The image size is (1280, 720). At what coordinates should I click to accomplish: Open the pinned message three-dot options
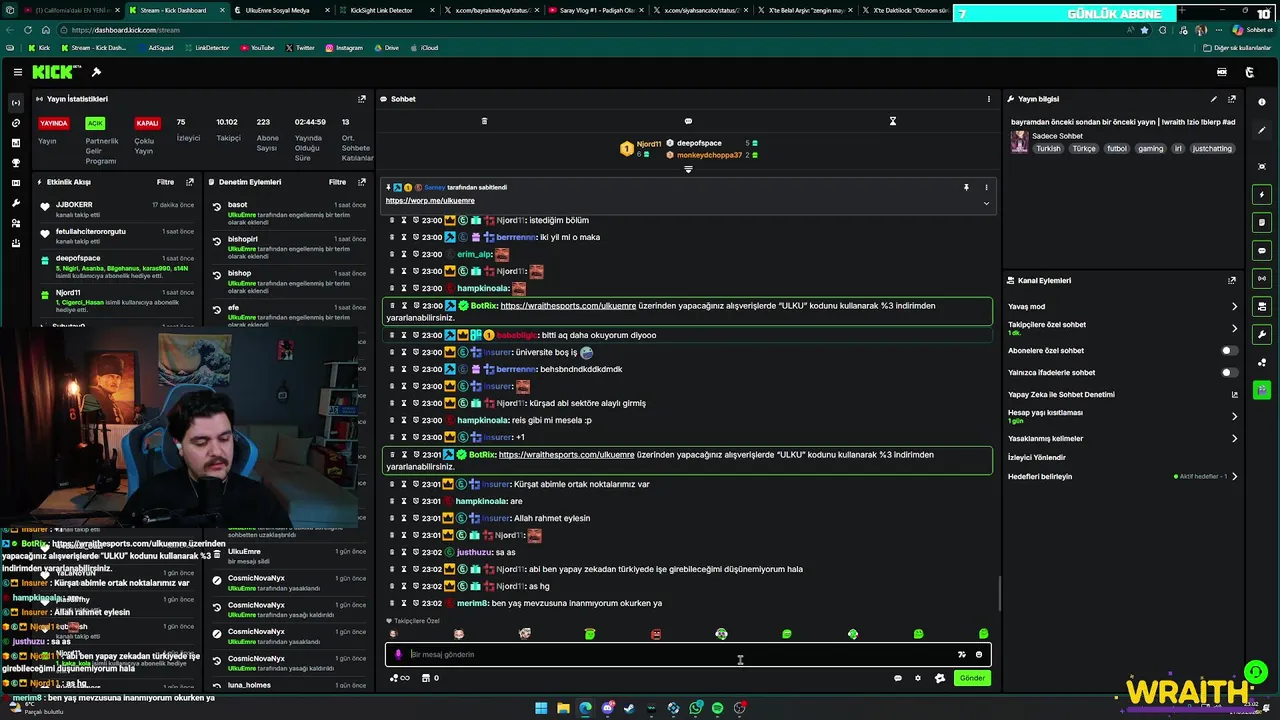(986, 187)
